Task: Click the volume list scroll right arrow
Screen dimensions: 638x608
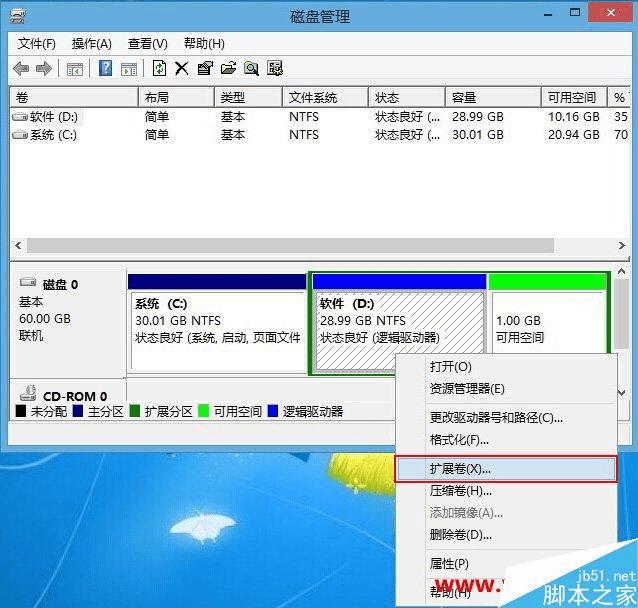Action: tap(622, 245)
